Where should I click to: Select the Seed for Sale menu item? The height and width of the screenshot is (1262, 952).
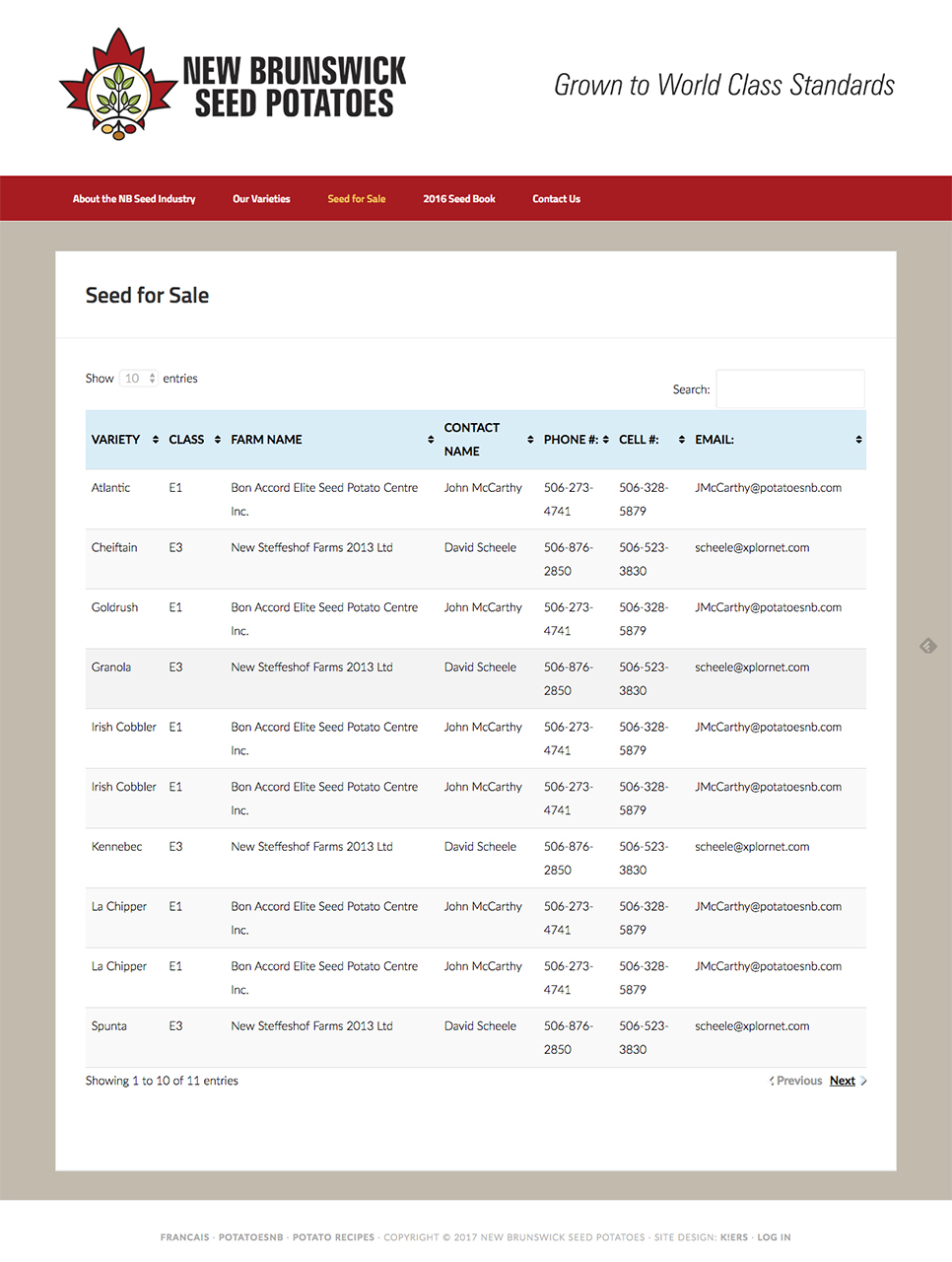(357, 199)
